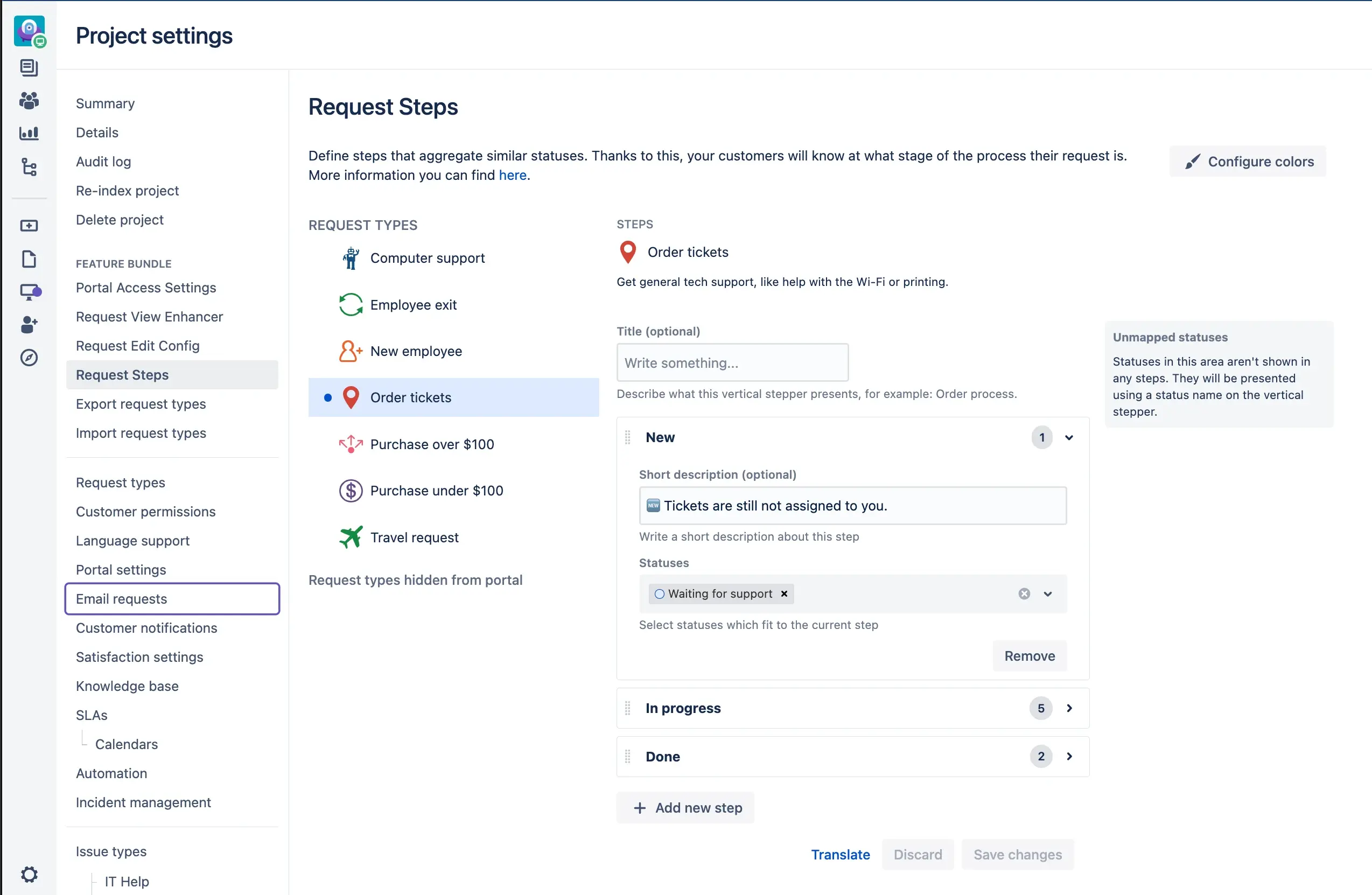
Task: Open Configure colors
Action: tap(1248, 162)
